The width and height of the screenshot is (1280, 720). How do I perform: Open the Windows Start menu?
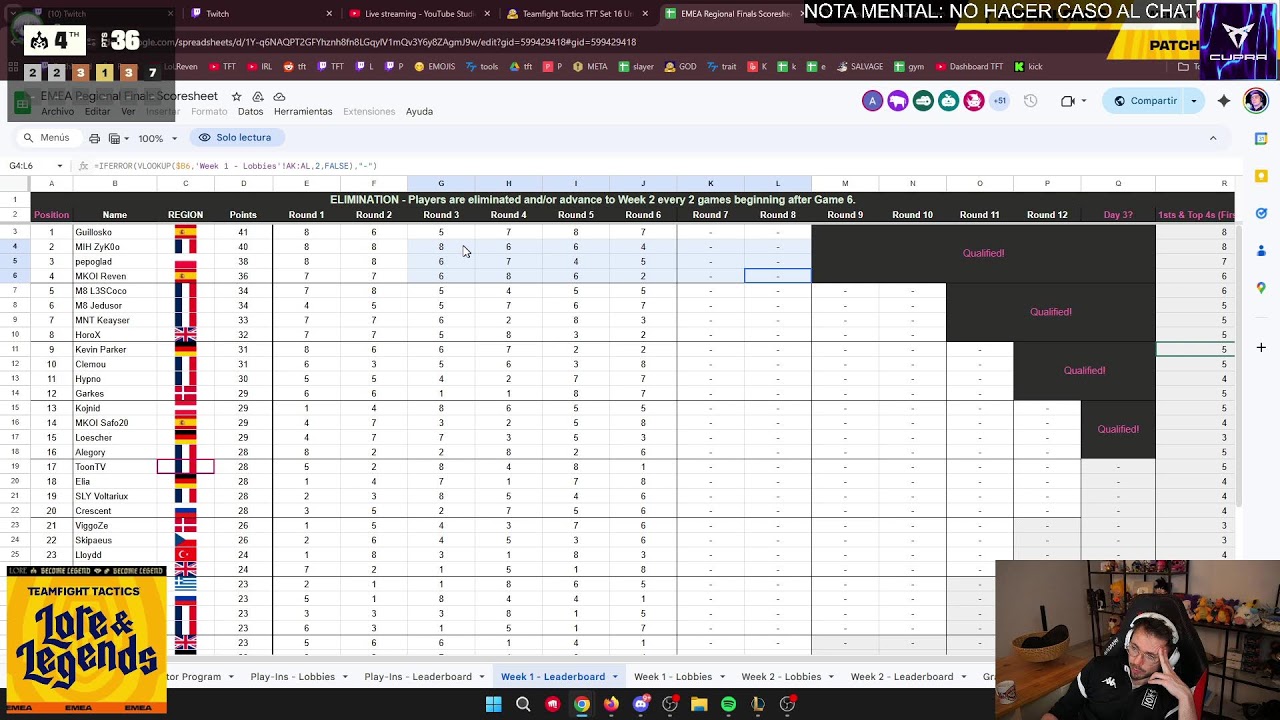(493, 704)
